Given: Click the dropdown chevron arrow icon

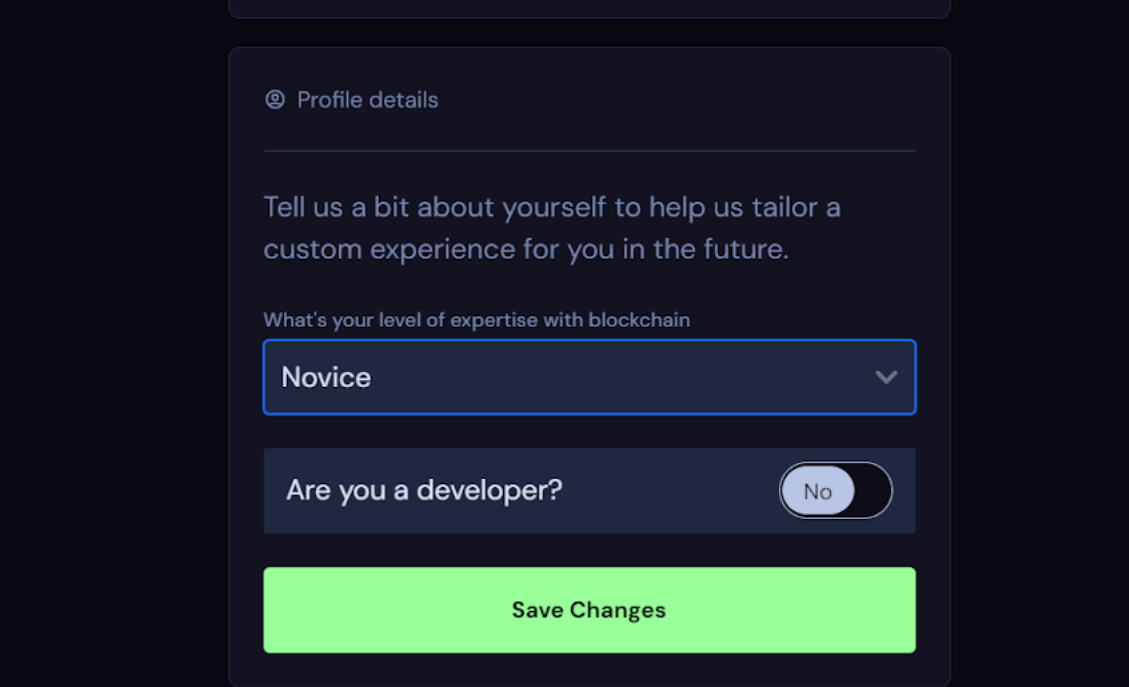Looking at the screenshot, I should tap(886, 377).
